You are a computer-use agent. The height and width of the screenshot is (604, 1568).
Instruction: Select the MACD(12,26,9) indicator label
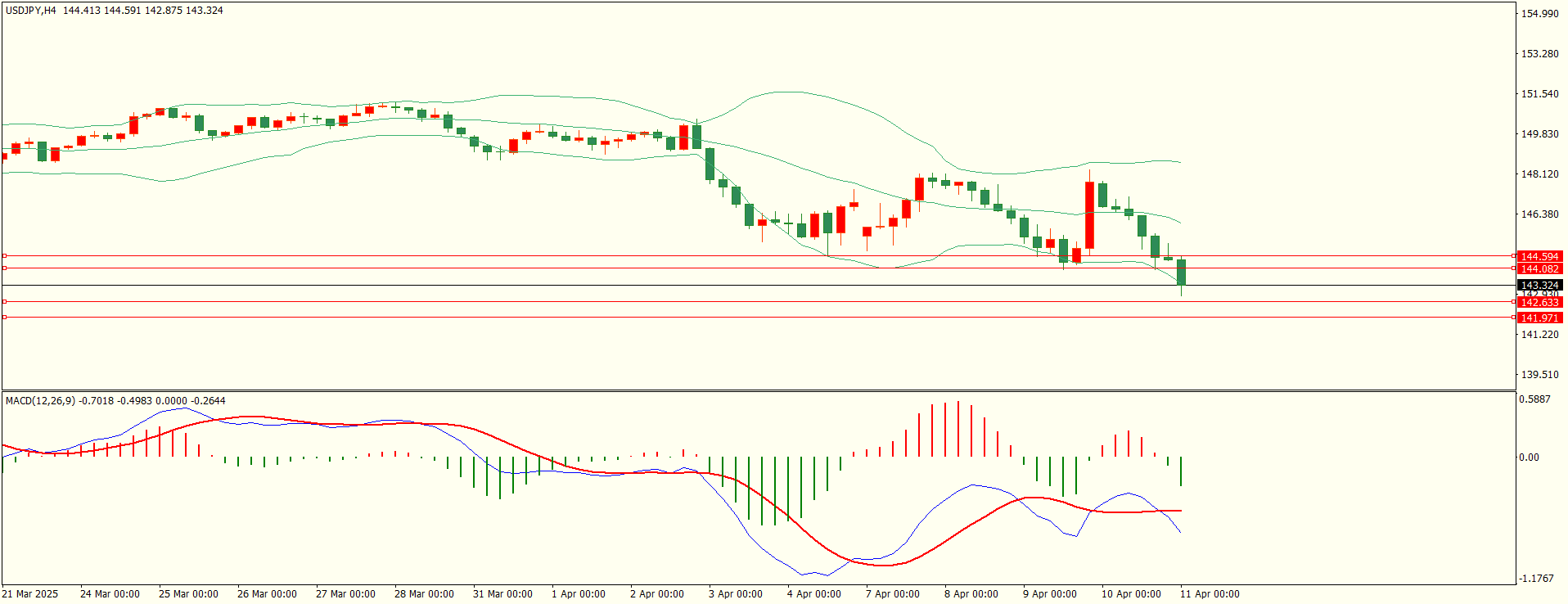[x=40, y=401]
